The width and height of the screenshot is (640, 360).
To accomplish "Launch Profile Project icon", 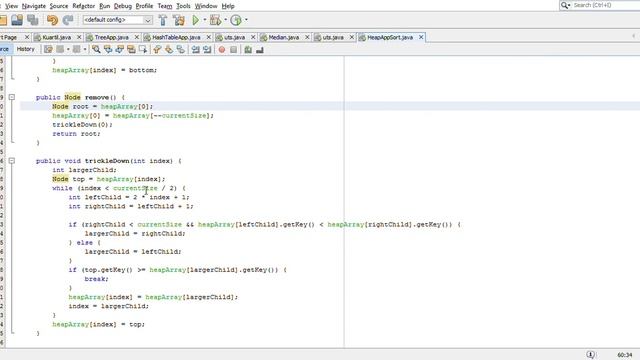I will (x=236, y=20).
